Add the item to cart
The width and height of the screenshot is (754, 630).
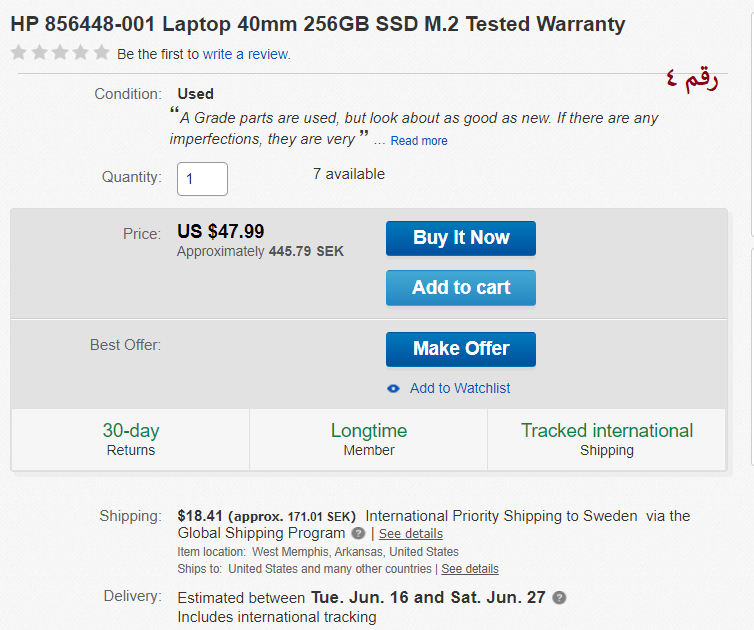pyautogui.click(x=461, y=288)
